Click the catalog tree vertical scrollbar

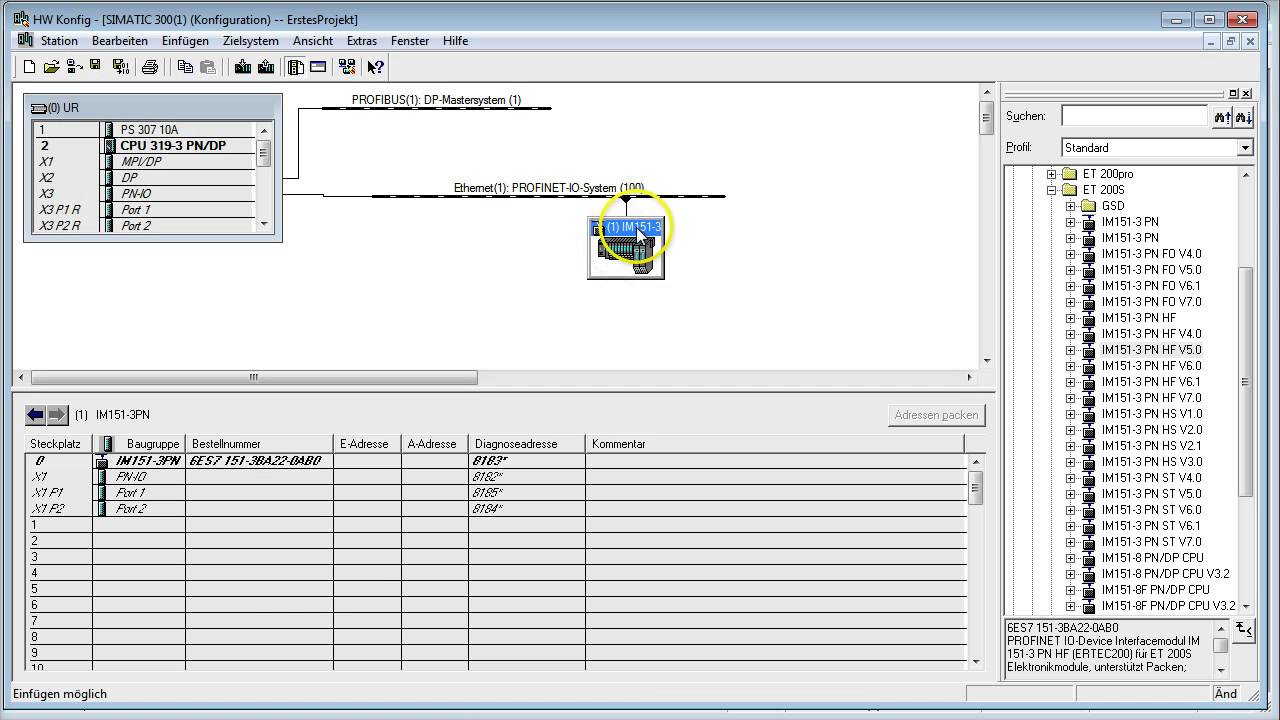(x=1245, y=381)
